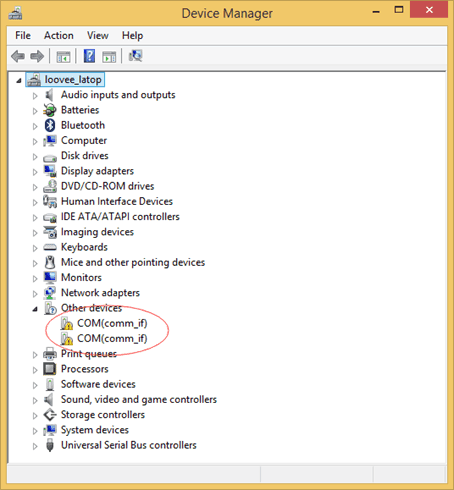The image size is (454, 490).
Task: Expand the Network adapters node
Action: (35, 294)
